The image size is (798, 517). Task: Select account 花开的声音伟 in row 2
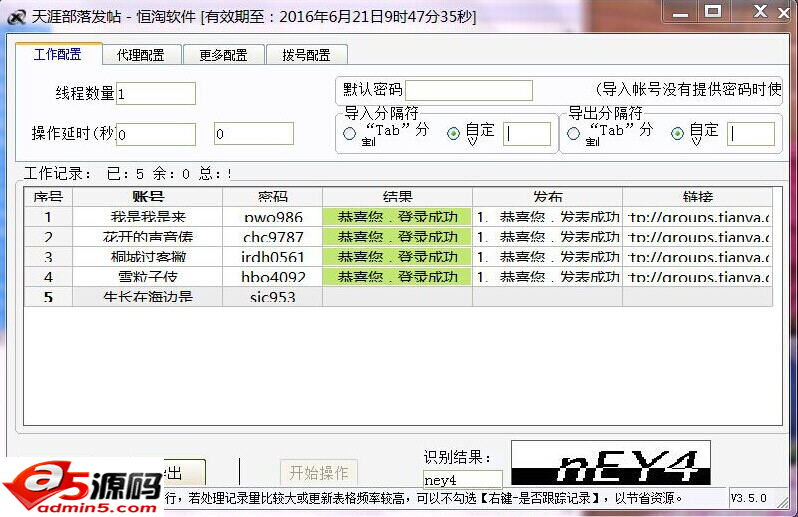[148, 237]
